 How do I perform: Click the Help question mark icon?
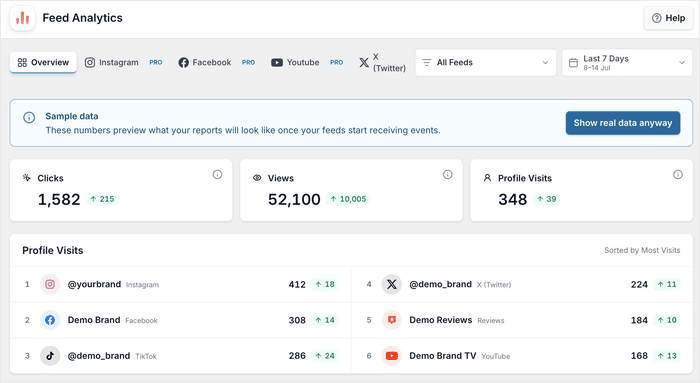pos(656,18)
